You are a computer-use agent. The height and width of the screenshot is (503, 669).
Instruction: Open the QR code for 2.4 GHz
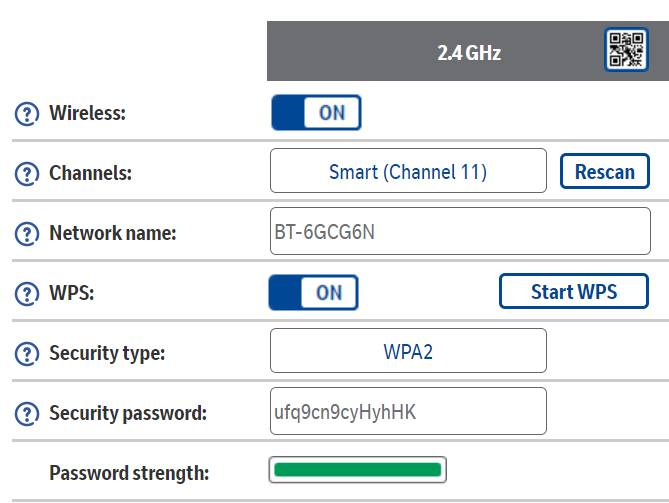pyautogui.click(x=626, y=51)
